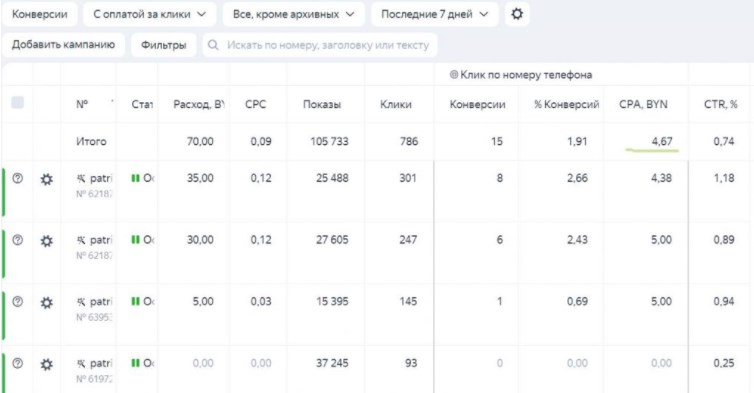
Task: Click the 'Добавить кампанию' button
Action: pos(63,45)
